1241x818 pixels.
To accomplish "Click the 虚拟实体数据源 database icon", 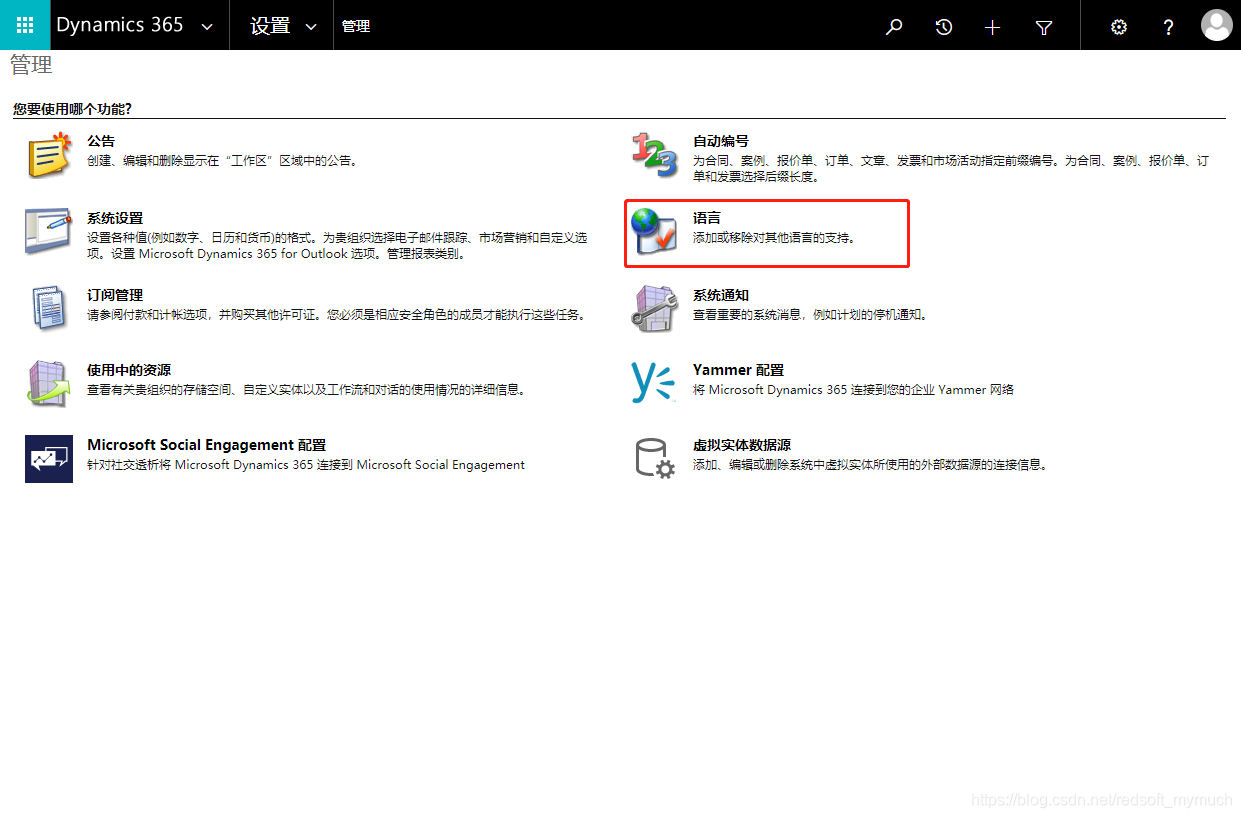I will pyautogui.click(x=655, y=459).
